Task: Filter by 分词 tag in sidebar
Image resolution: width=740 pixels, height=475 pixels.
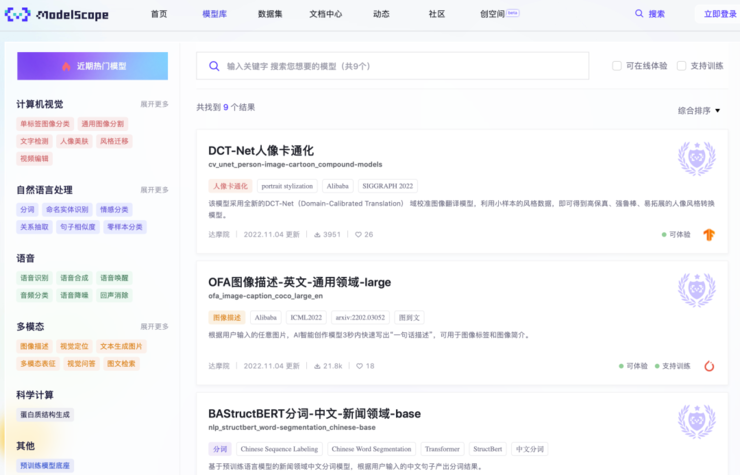Action: [27, 210]
